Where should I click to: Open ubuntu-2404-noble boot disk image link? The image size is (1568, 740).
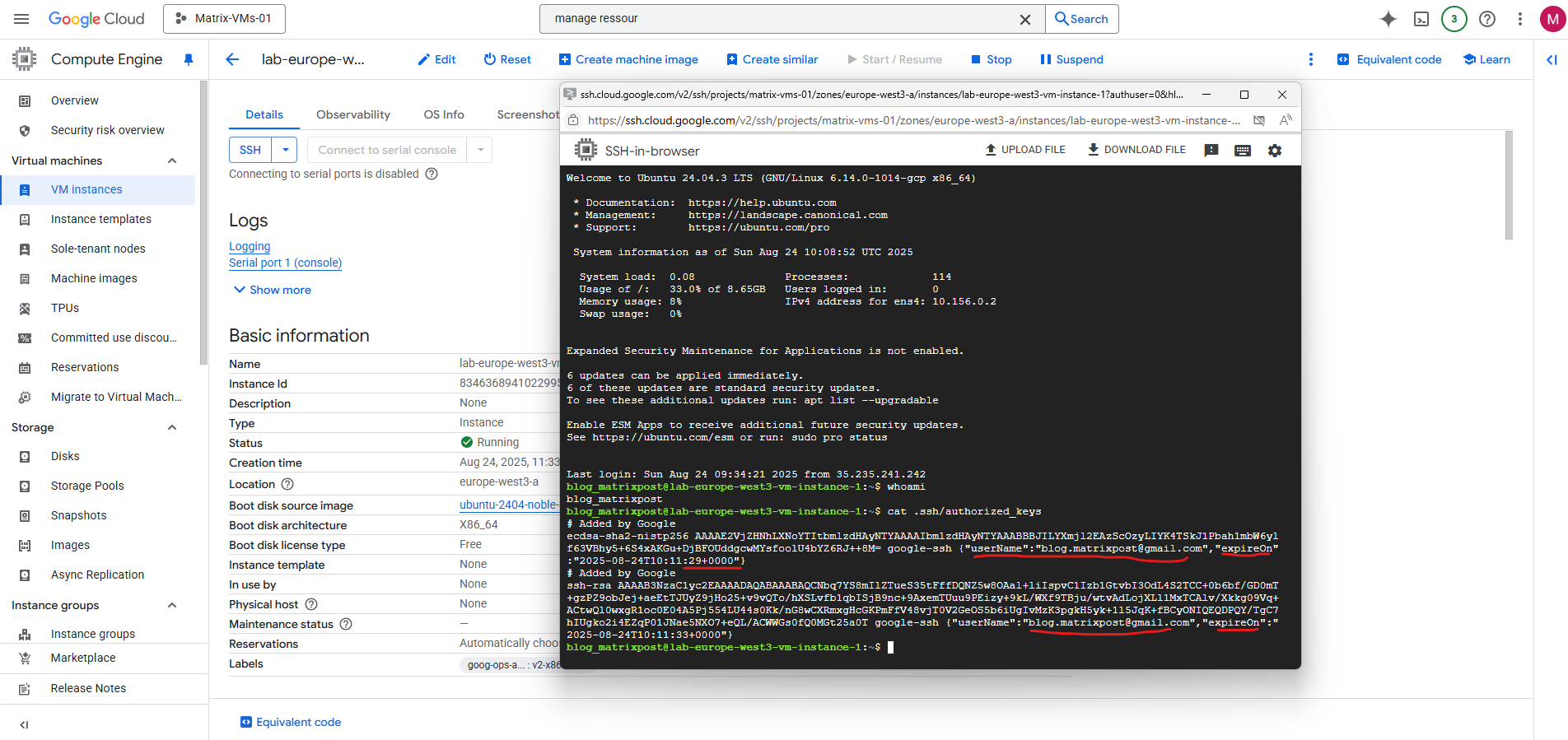click(x=509, y=505)
